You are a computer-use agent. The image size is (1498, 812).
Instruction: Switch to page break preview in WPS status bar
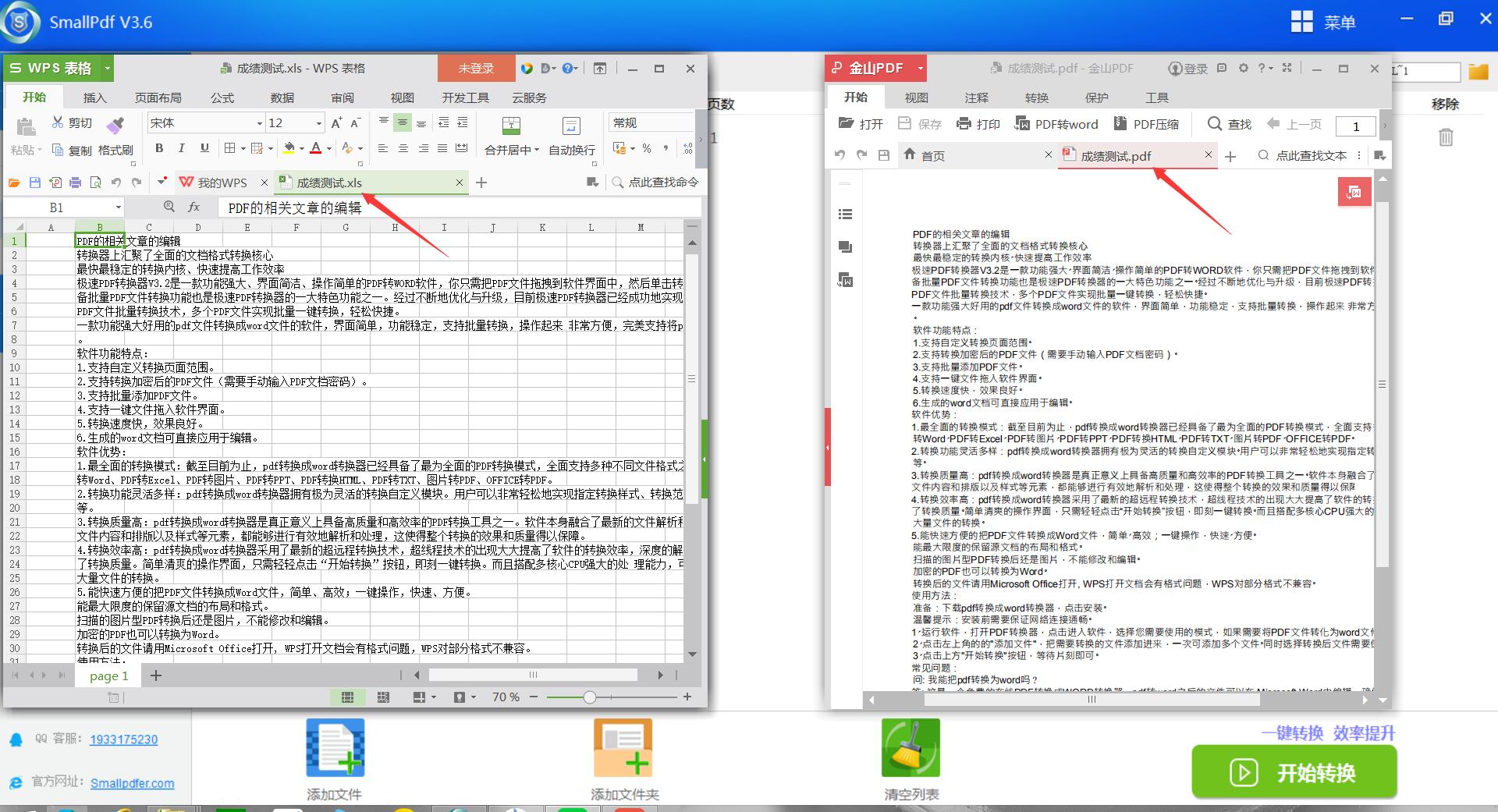click(x=383, y=697)
